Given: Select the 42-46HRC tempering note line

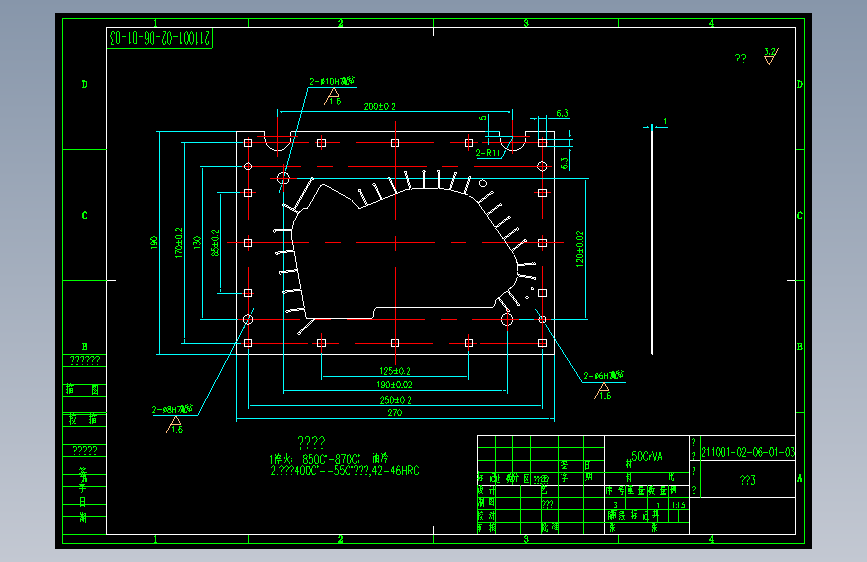Looking at the screenshot, I should 344,471.
